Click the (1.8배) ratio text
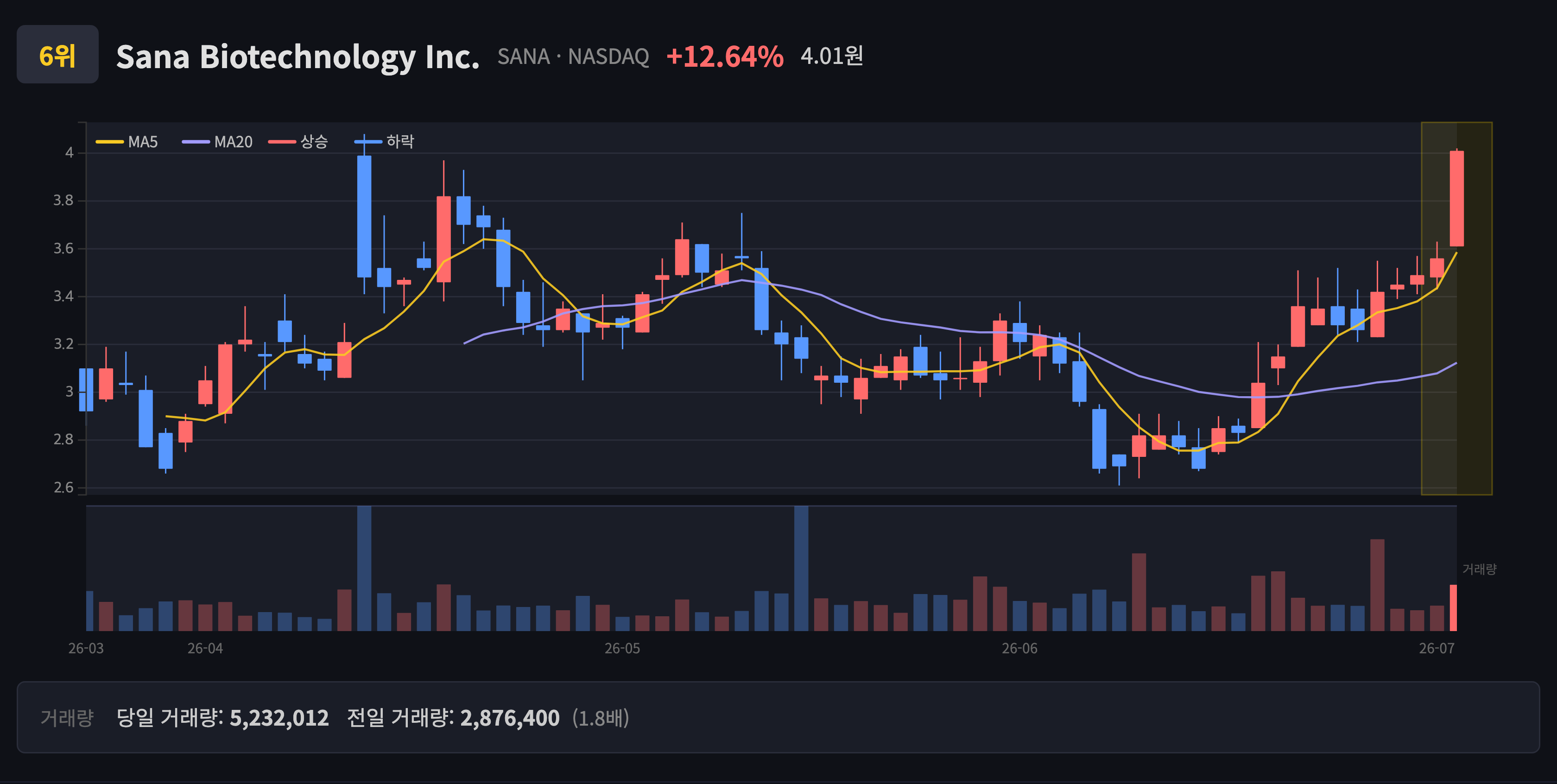 [x=601, y=718]
